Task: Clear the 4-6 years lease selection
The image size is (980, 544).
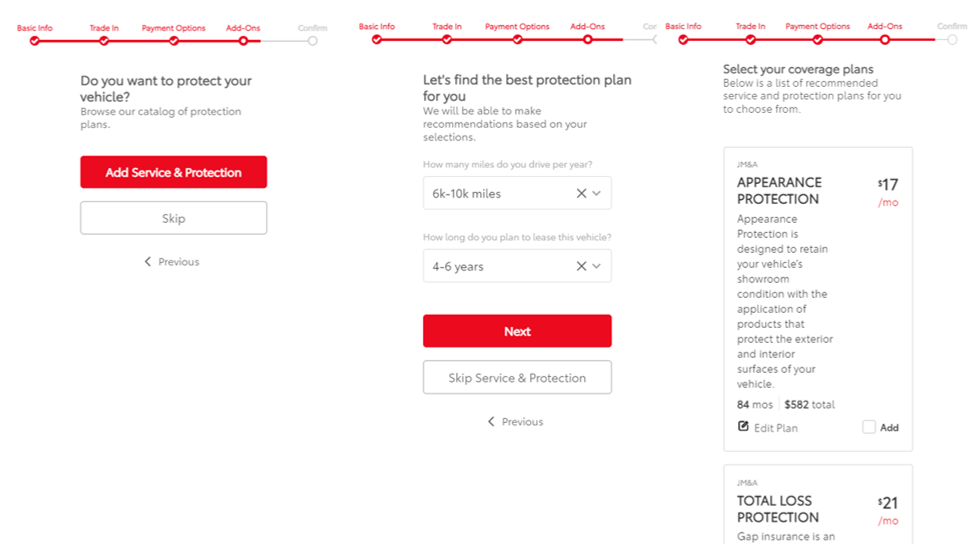Action: [x=581, y=266]
